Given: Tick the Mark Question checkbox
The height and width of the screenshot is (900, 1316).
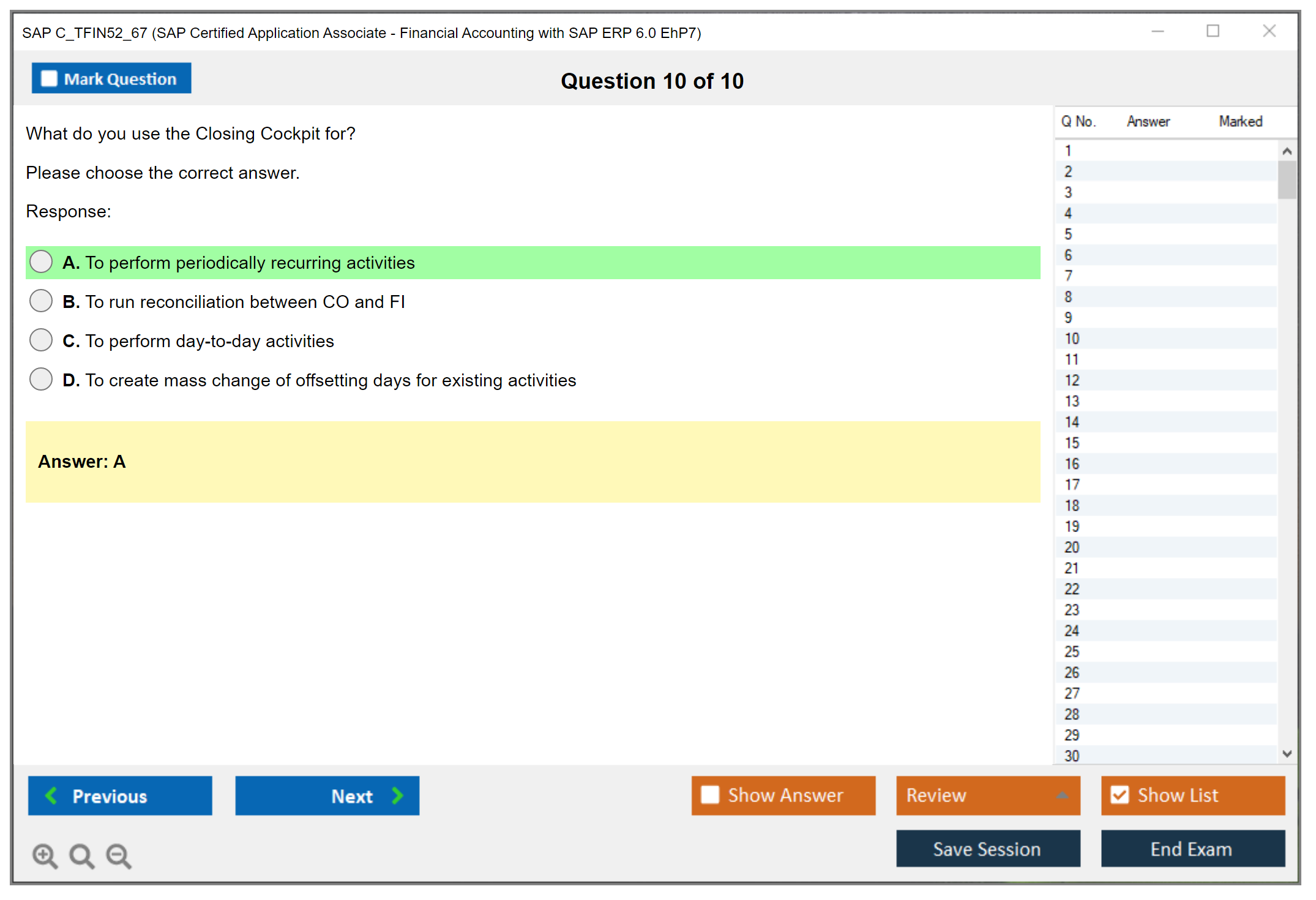Looking at the screenshot, I should click(x=49, y=79).
